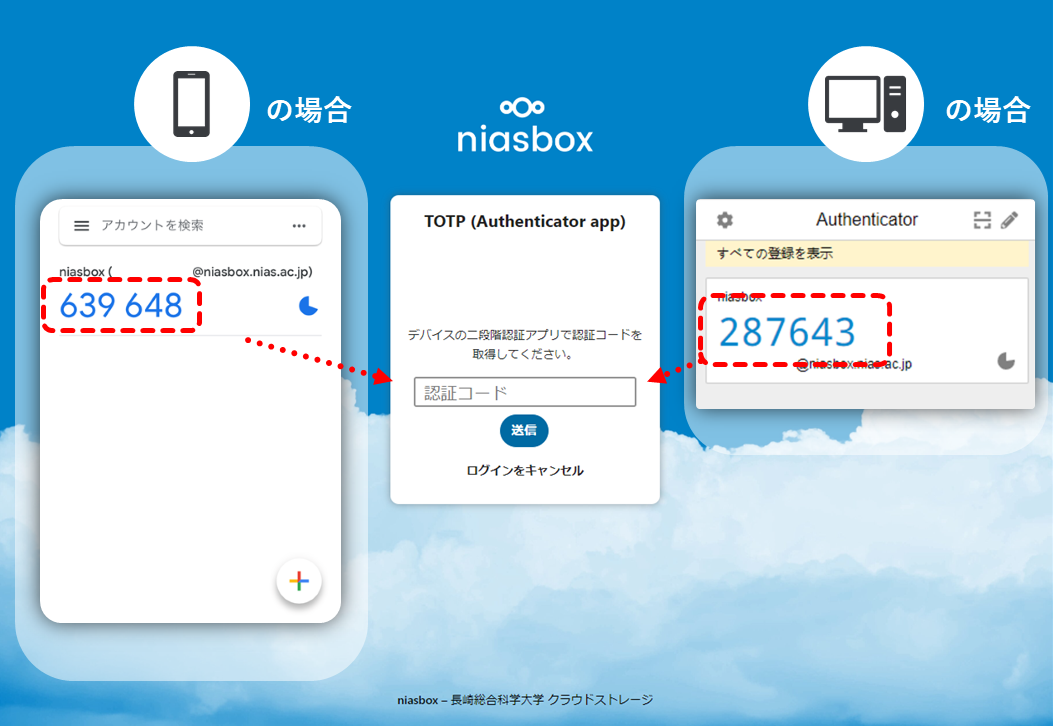Click the TOTP (Authenticator app) heading
The width and height of the screenshot is (1053, 726).
[524, 222]
